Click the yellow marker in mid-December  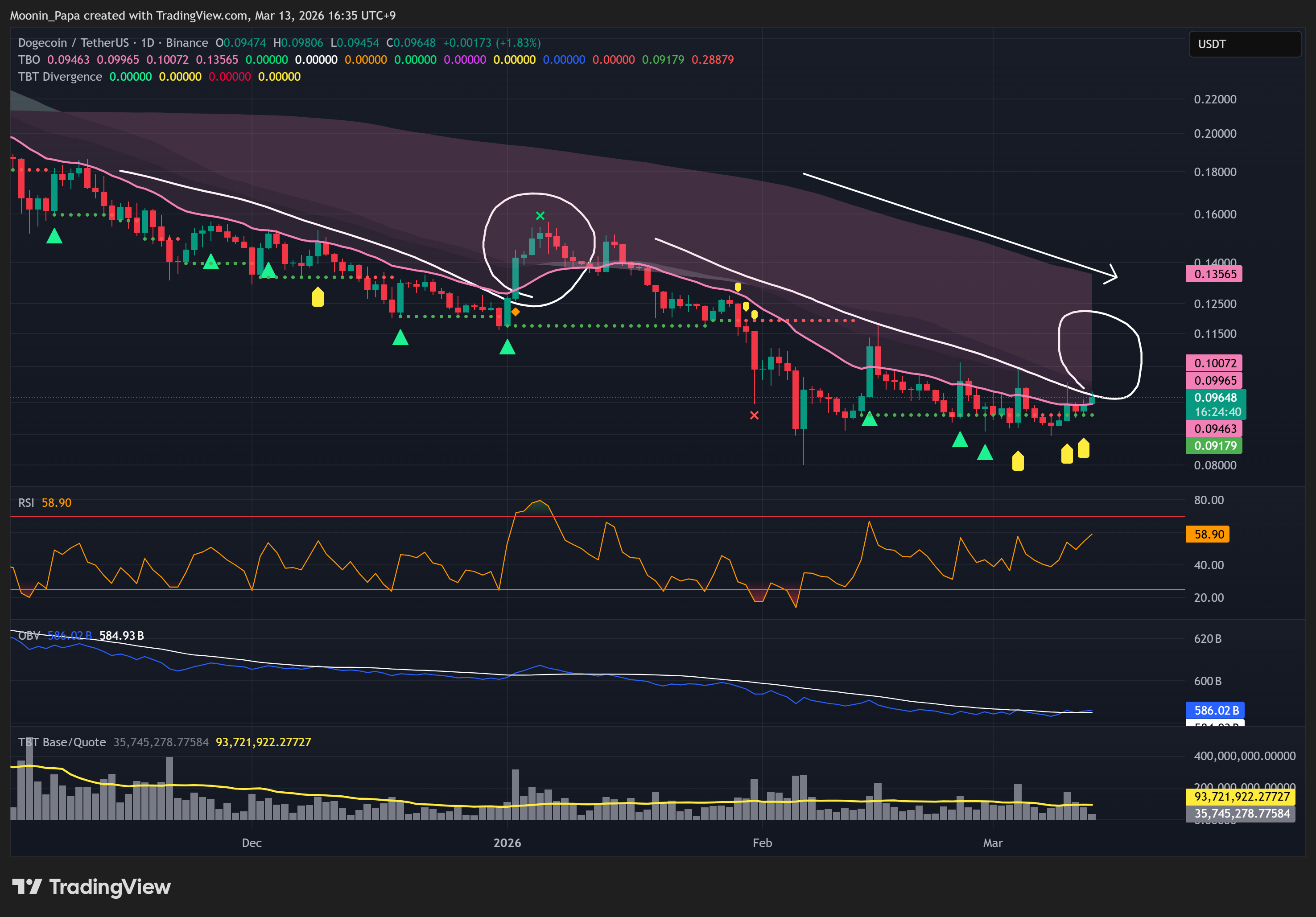pos(318,297)
